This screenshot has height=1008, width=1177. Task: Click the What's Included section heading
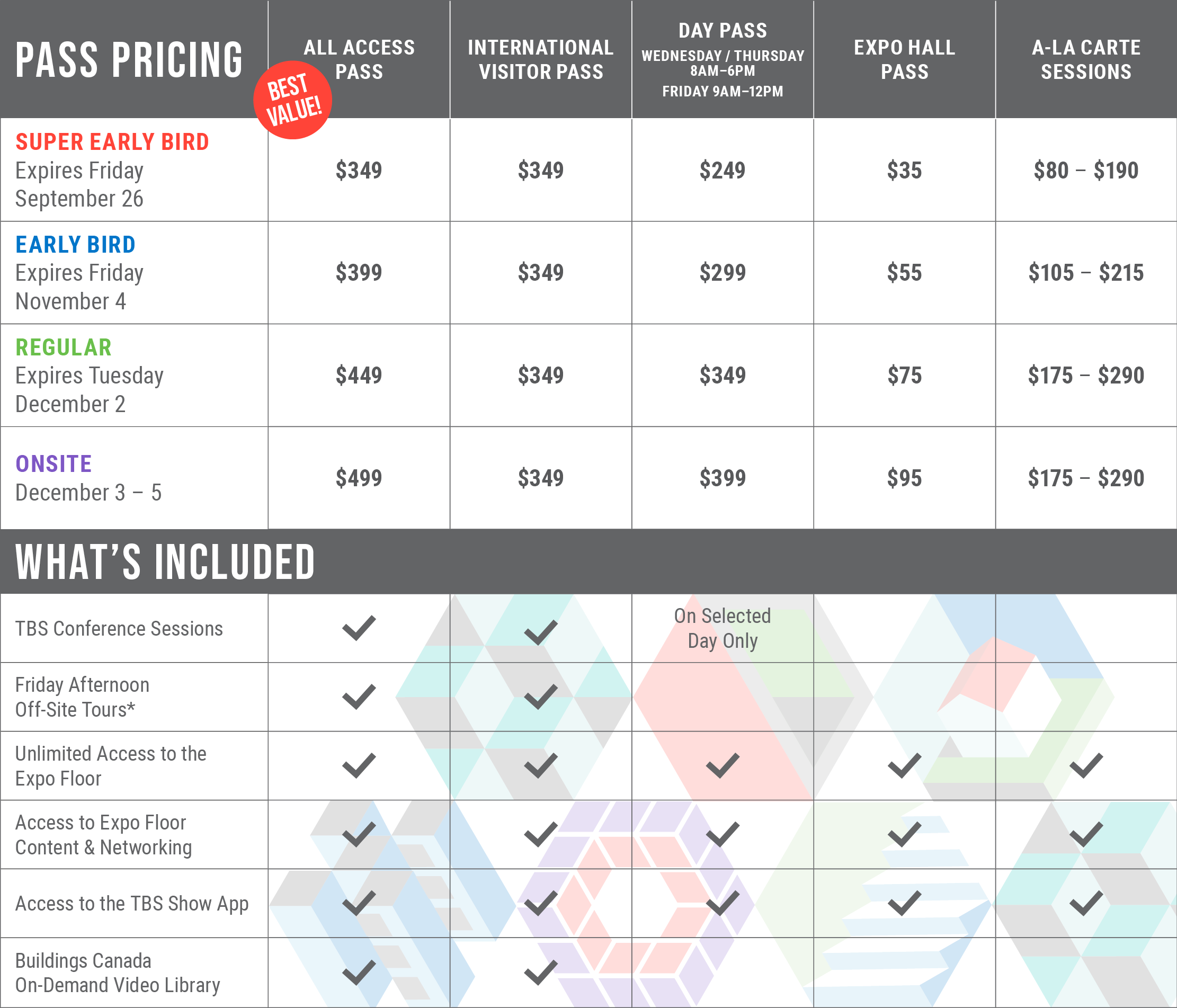(x=165, y=561)
